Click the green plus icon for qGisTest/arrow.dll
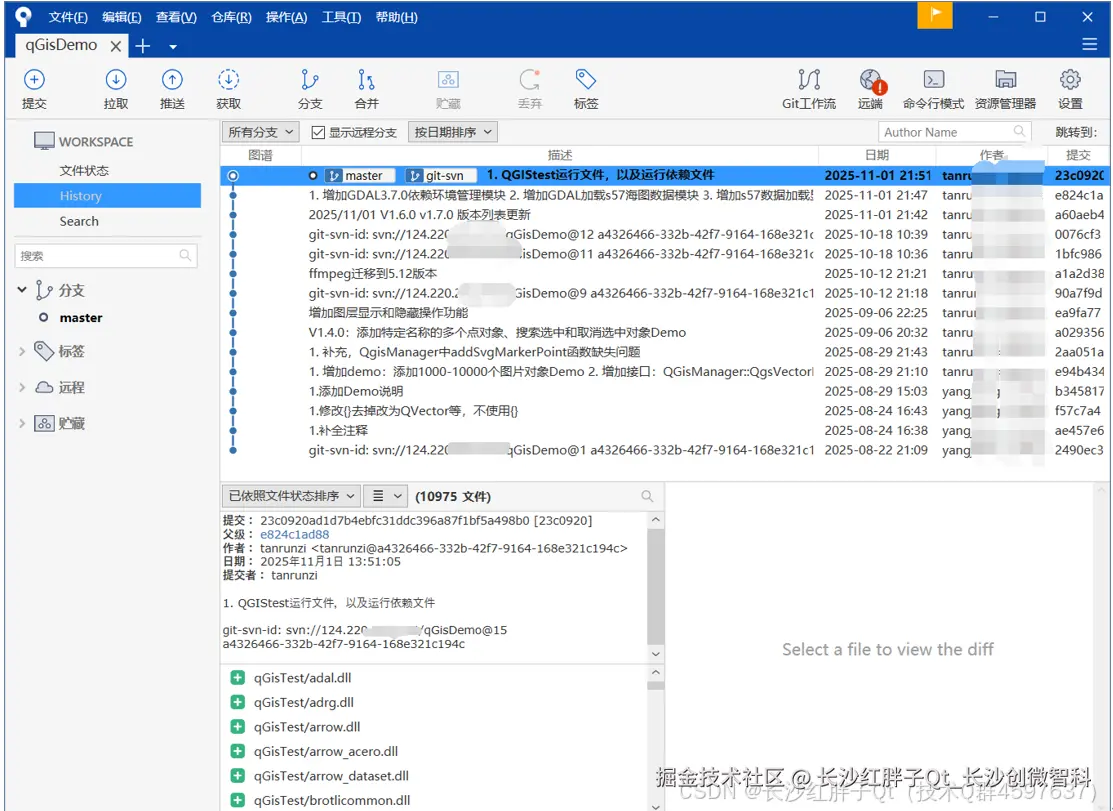Viewport: 1113px width, 811px height. click(x=238, y=727)
